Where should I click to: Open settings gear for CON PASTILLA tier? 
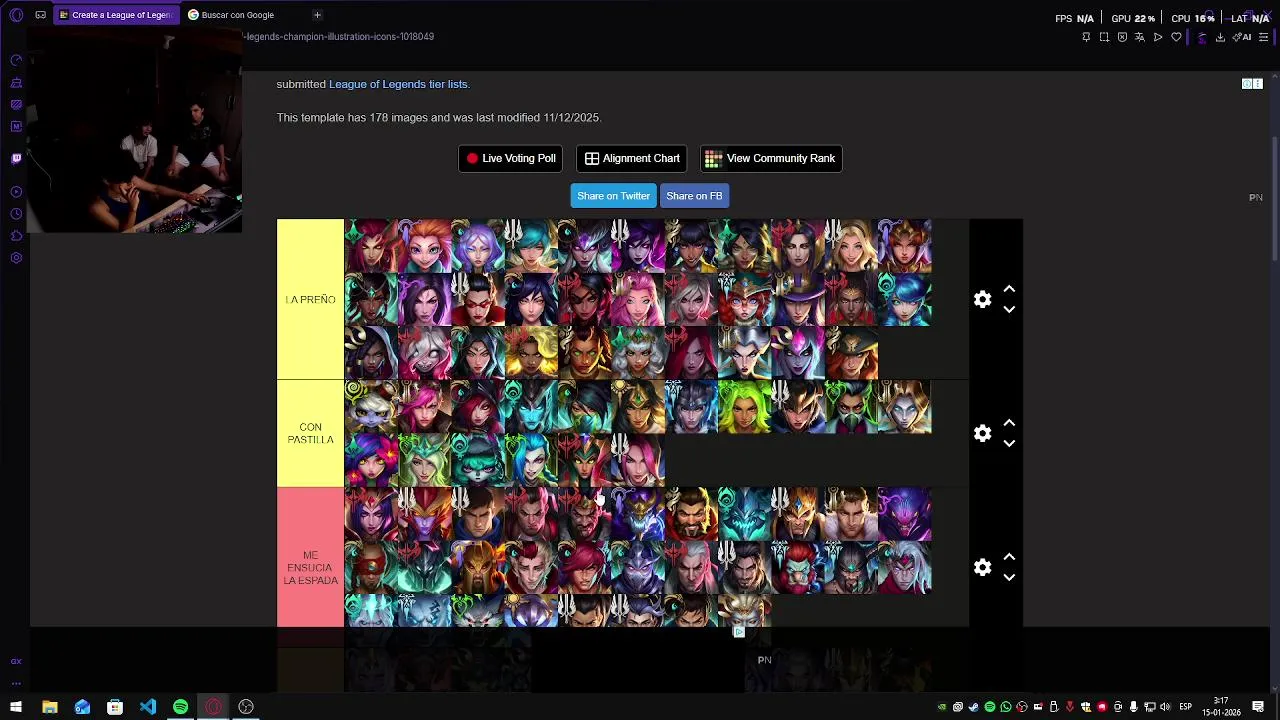982,433
